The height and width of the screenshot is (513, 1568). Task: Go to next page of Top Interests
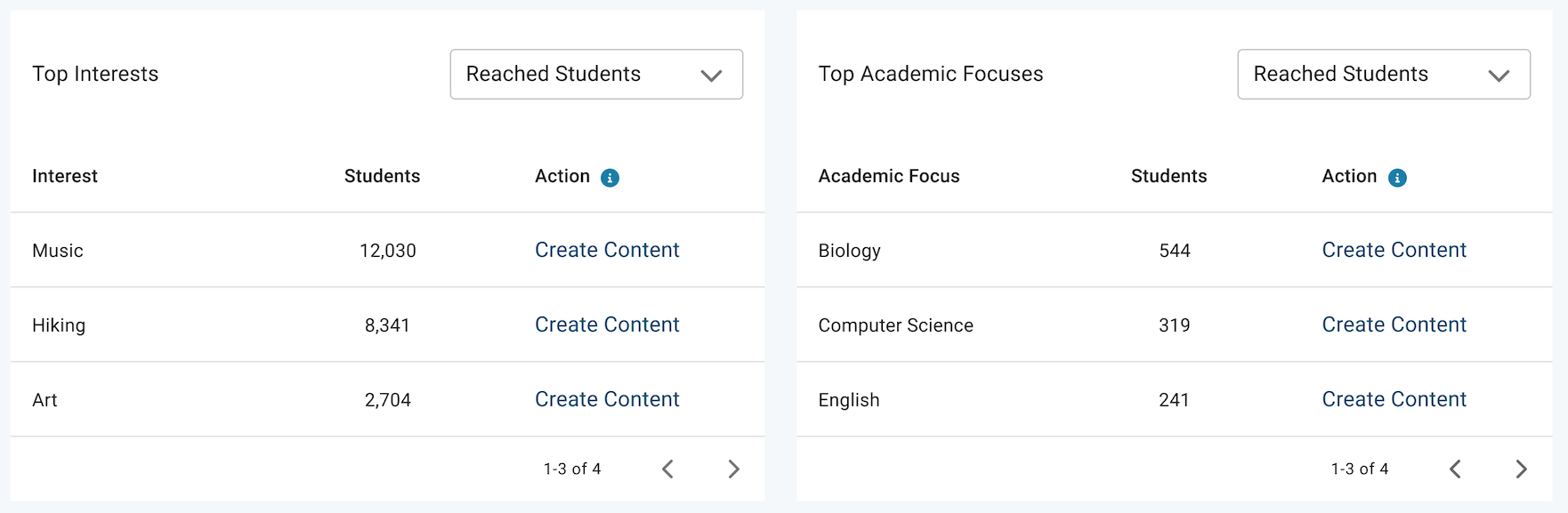click(733, 469)
